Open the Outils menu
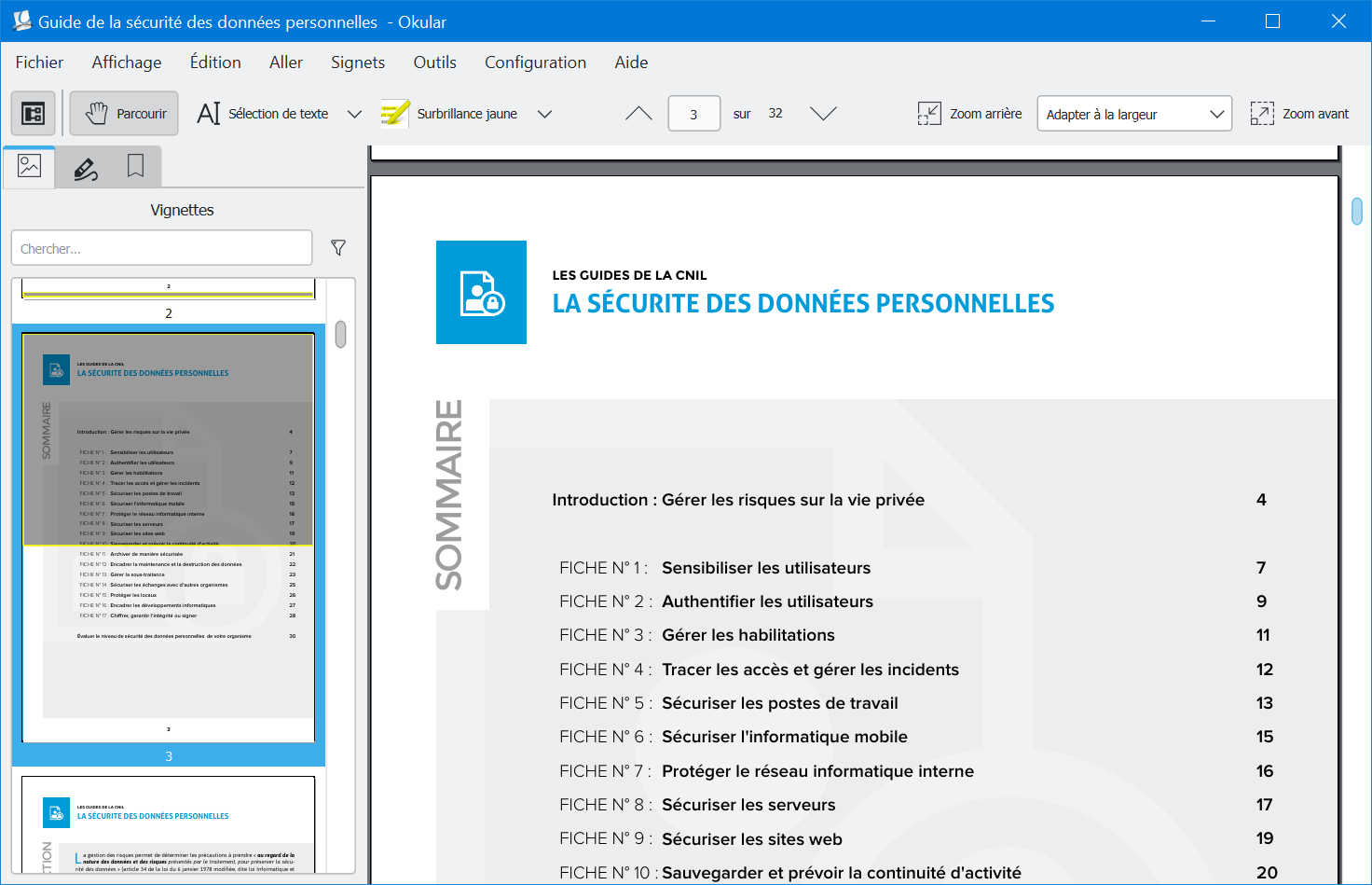 click(435, 62)
